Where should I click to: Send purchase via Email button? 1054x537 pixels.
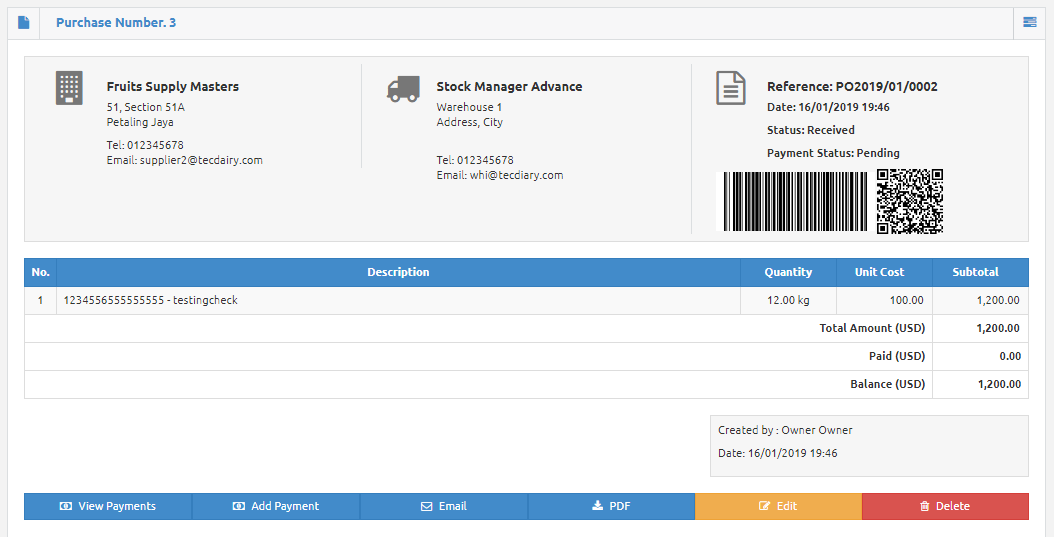[444, 506]
